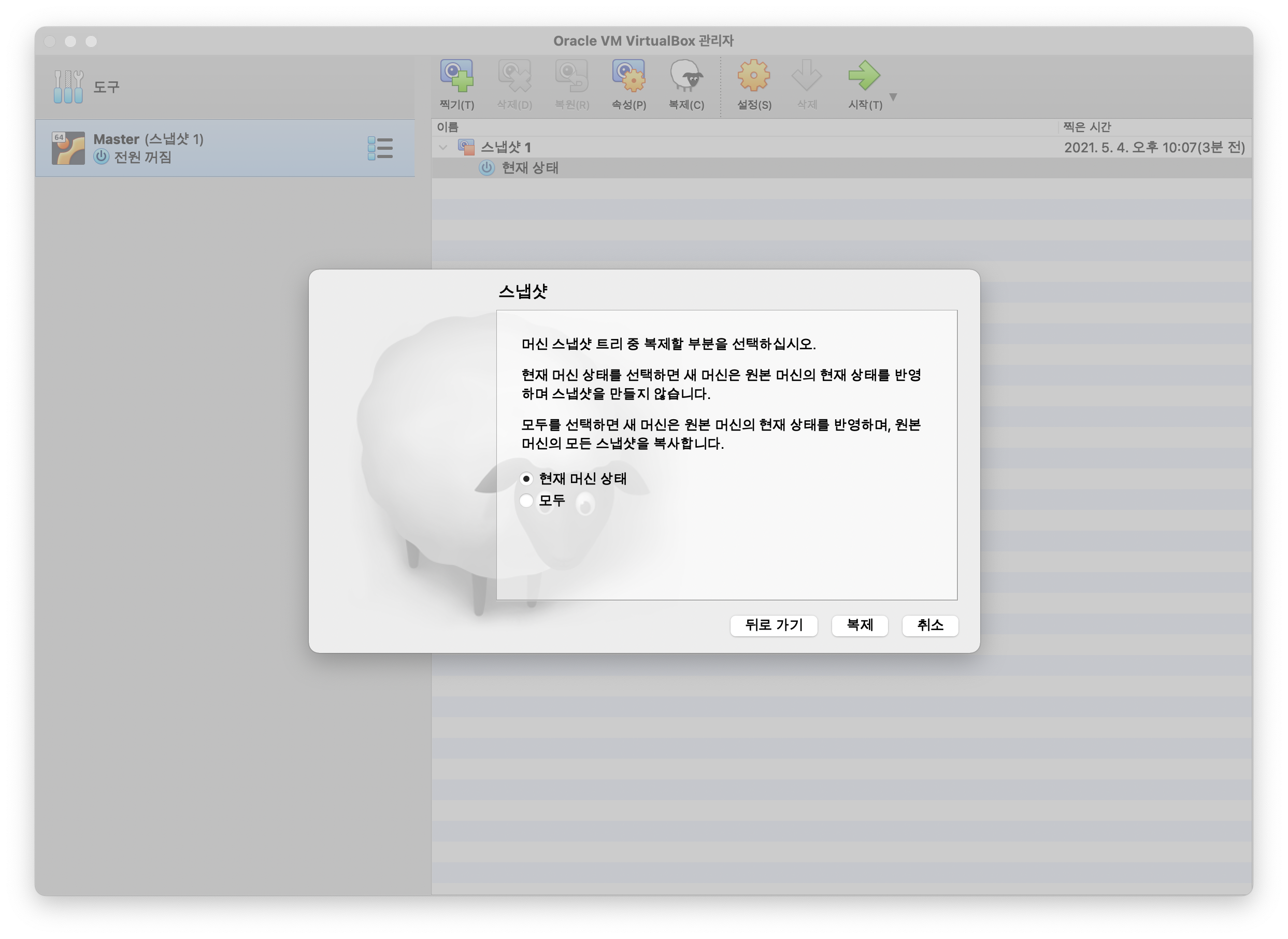1288x939 pixels.
Task: Click the 뒤로 가기 back button
Action: [773, 625]
